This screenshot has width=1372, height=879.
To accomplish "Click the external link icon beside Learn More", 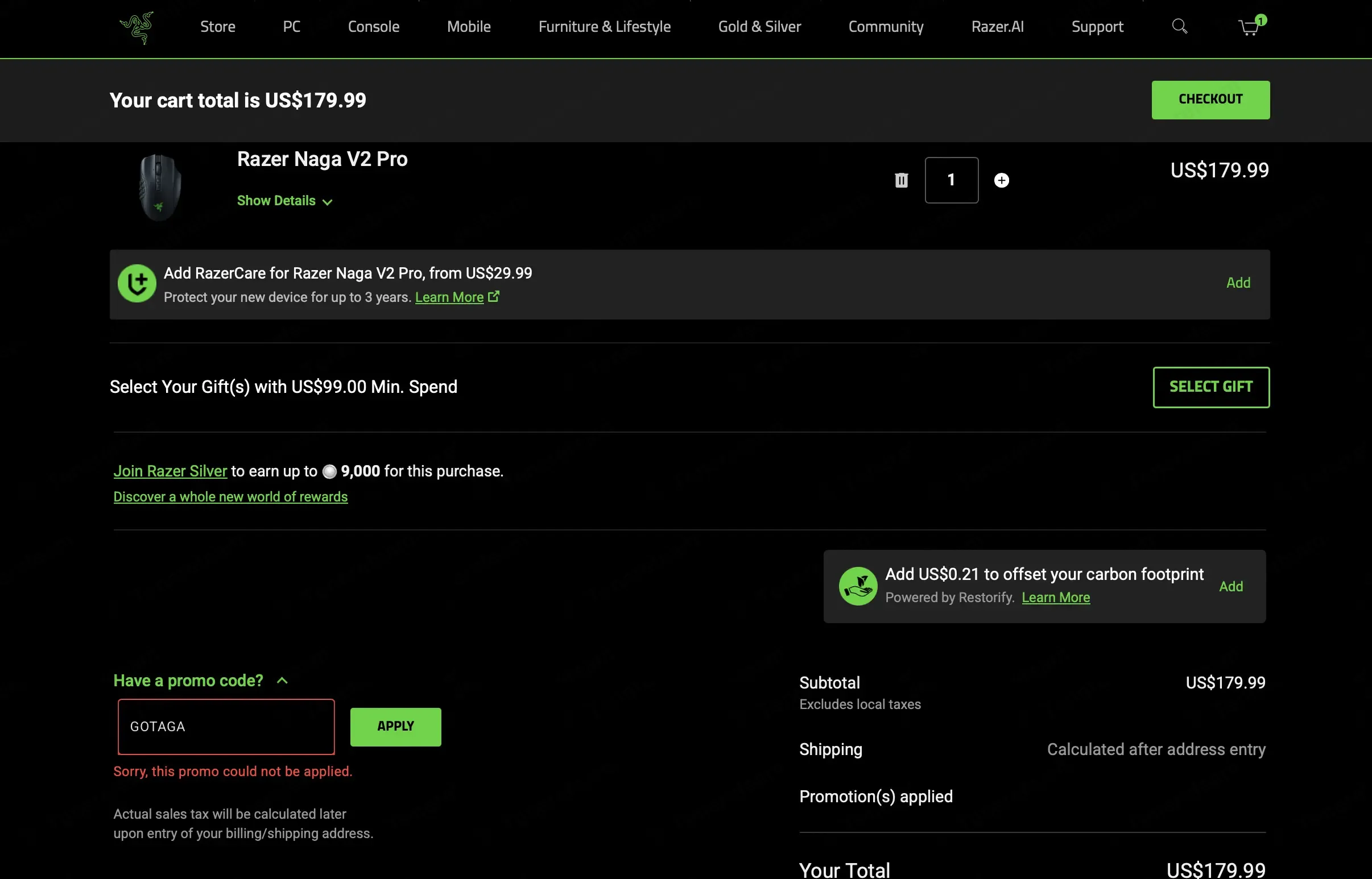I will coord(494,296).
